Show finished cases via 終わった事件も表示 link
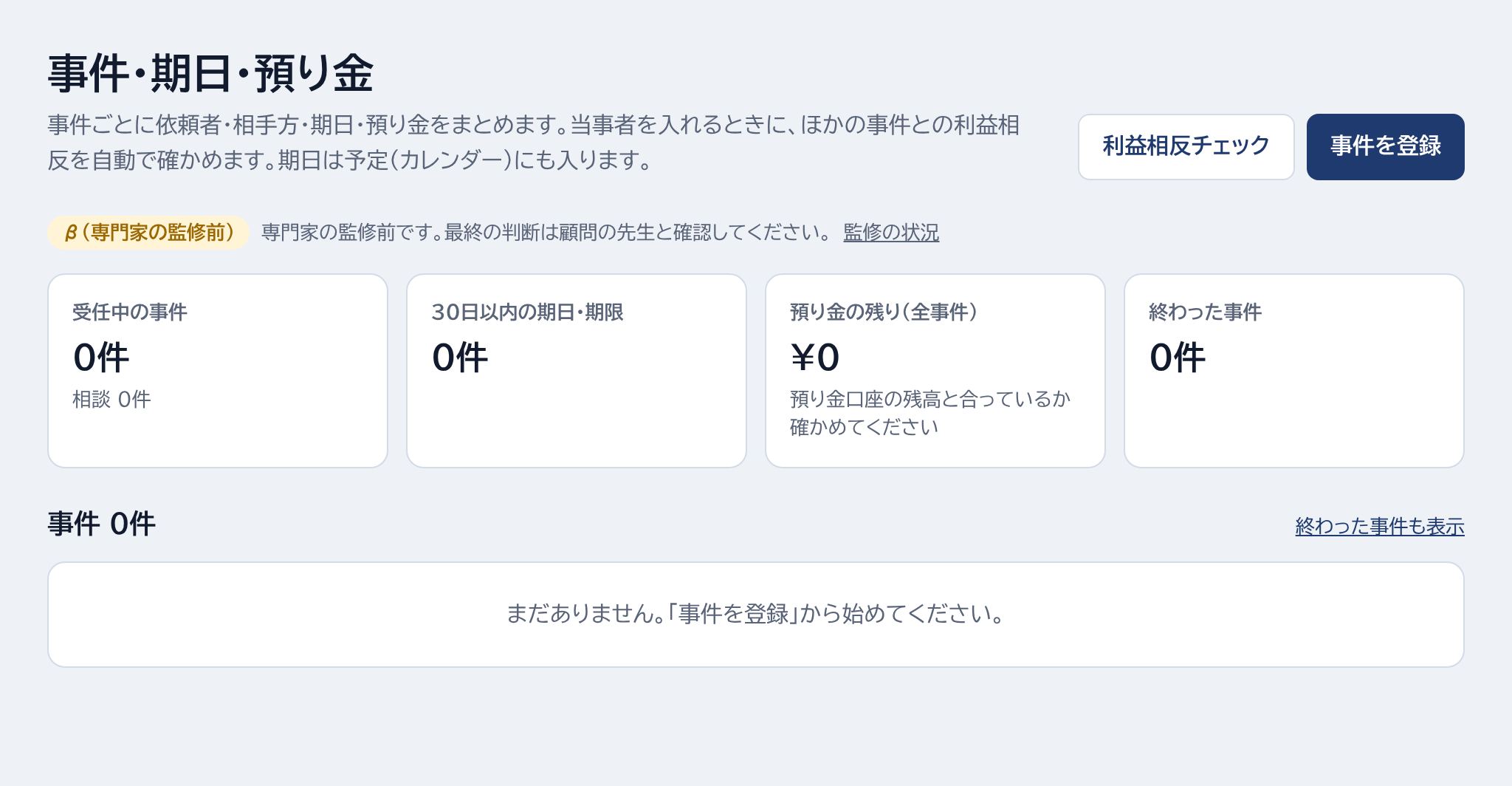The image size is (1512, 786). pyautogui.click(x=1379, y=526)
